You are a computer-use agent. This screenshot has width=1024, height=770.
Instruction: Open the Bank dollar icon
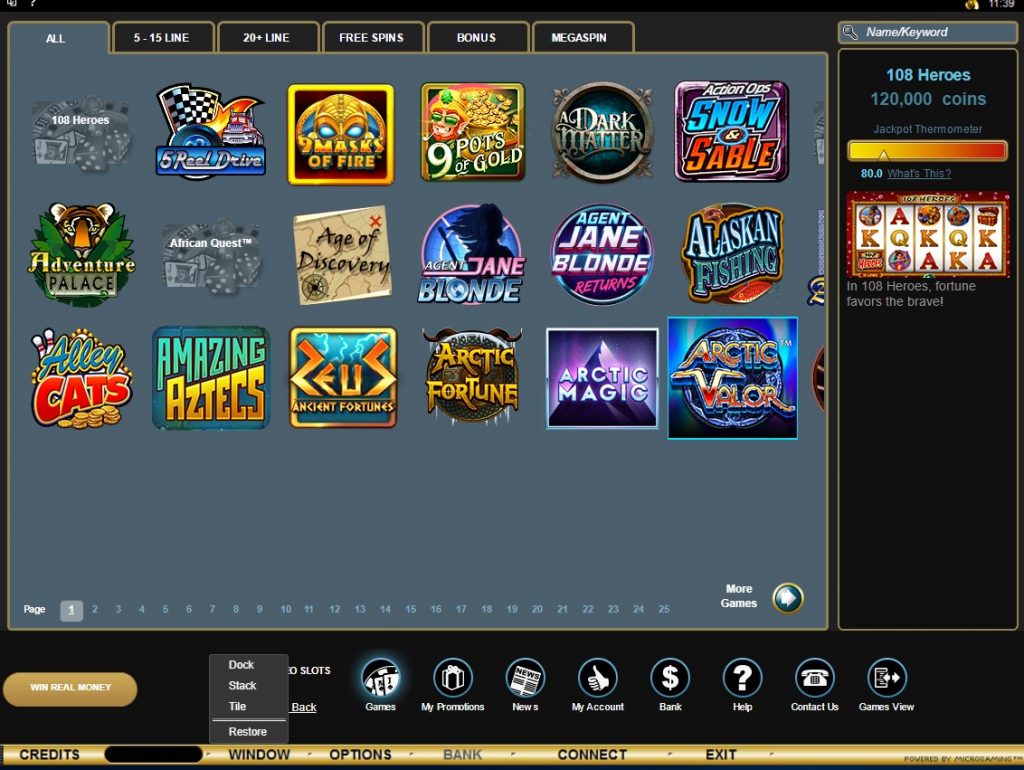[670, 679]
